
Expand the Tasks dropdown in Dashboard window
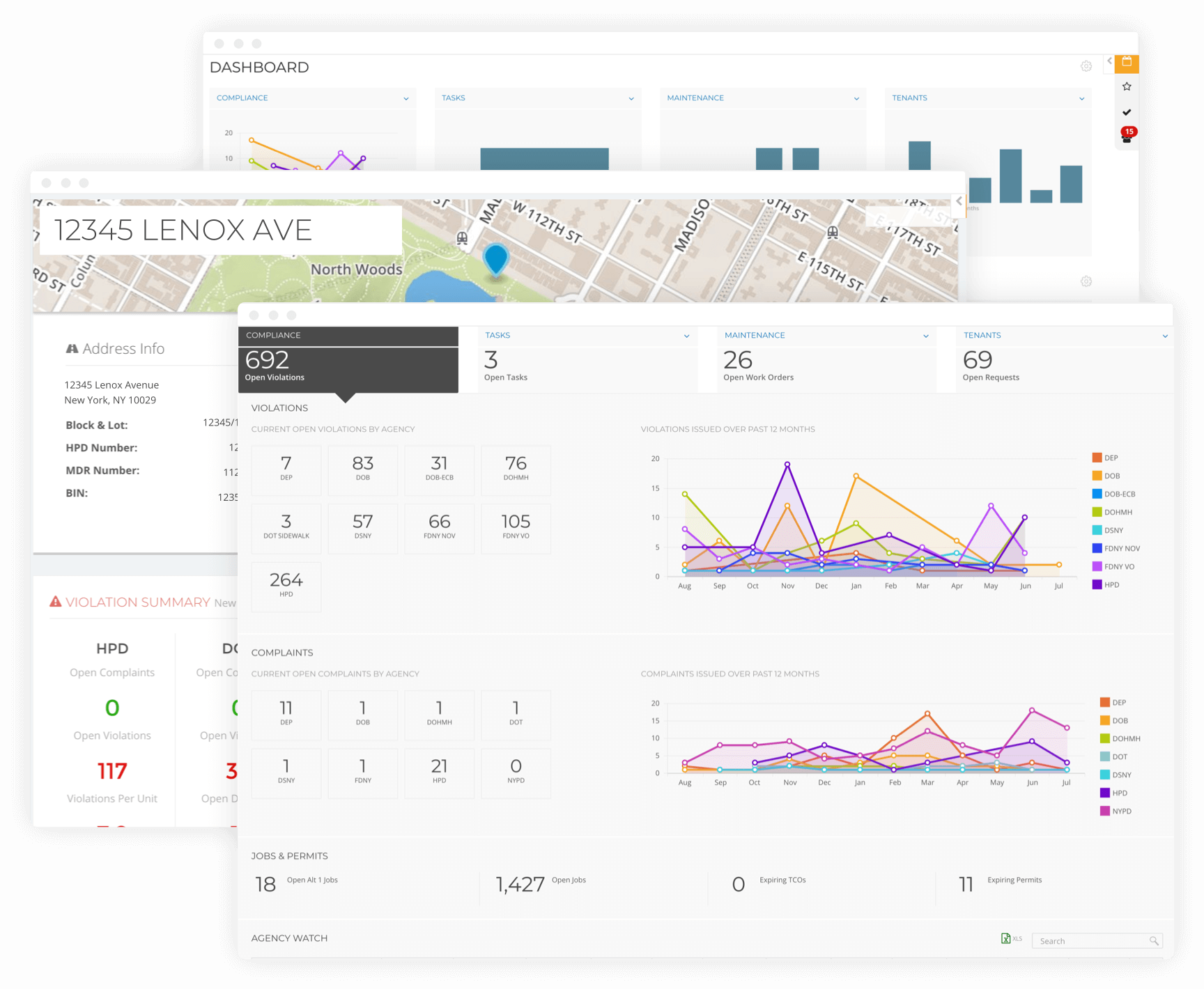coord(631,98)
